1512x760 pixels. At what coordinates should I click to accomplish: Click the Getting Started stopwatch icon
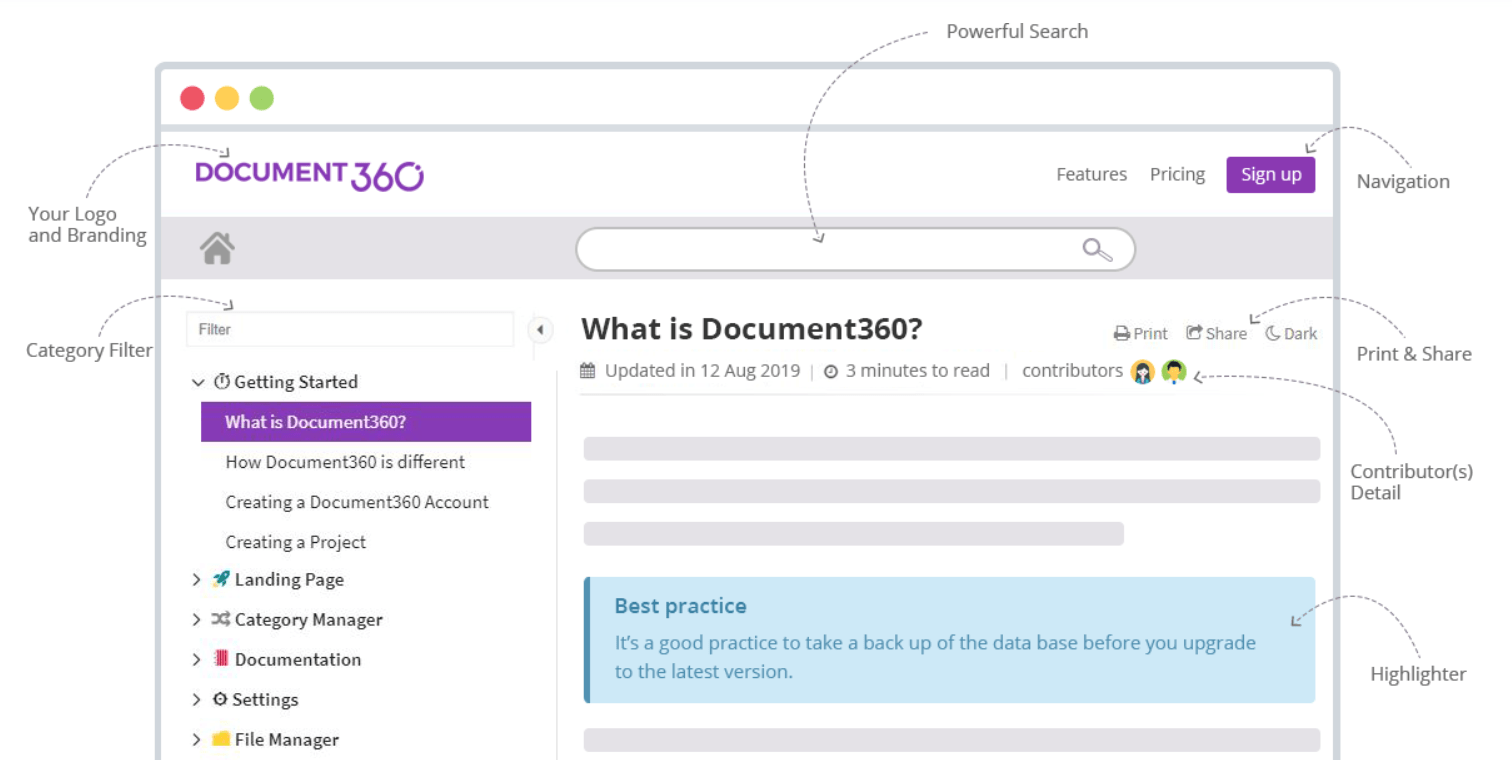[x=222, y=381]
